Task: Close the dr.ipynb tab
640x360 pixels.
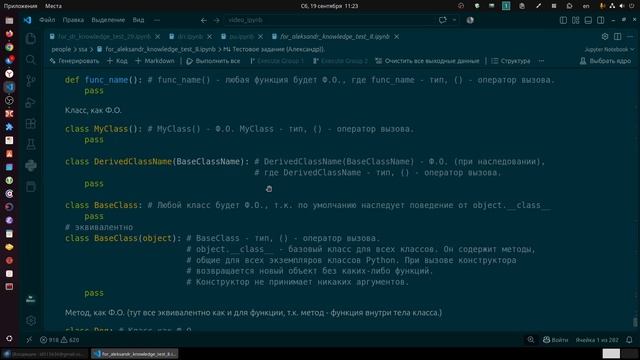Action: coord(209,36)
